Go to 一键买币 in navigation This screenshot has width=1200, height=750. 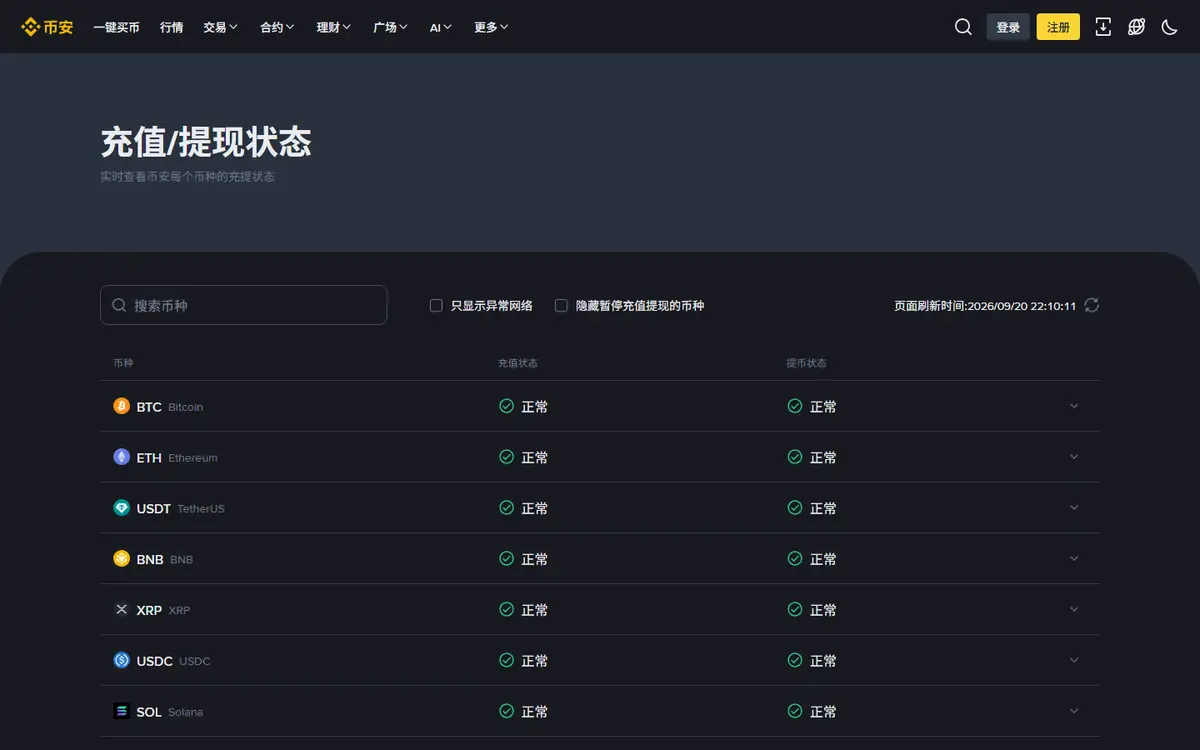[x=116, y=27]
